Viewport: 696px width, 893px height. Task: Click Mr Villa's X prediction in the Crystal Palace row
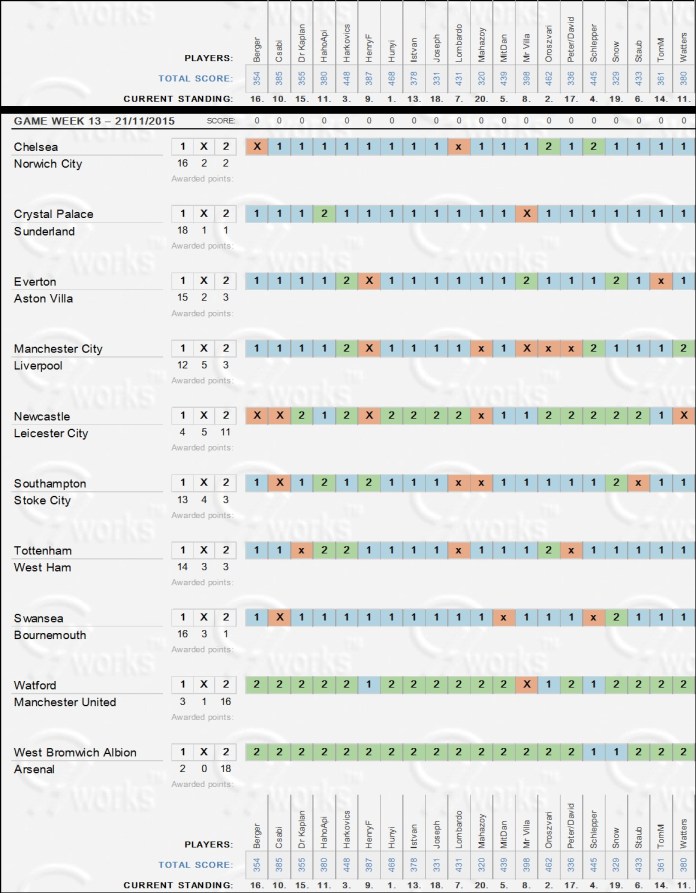click(x=526, y=214)
